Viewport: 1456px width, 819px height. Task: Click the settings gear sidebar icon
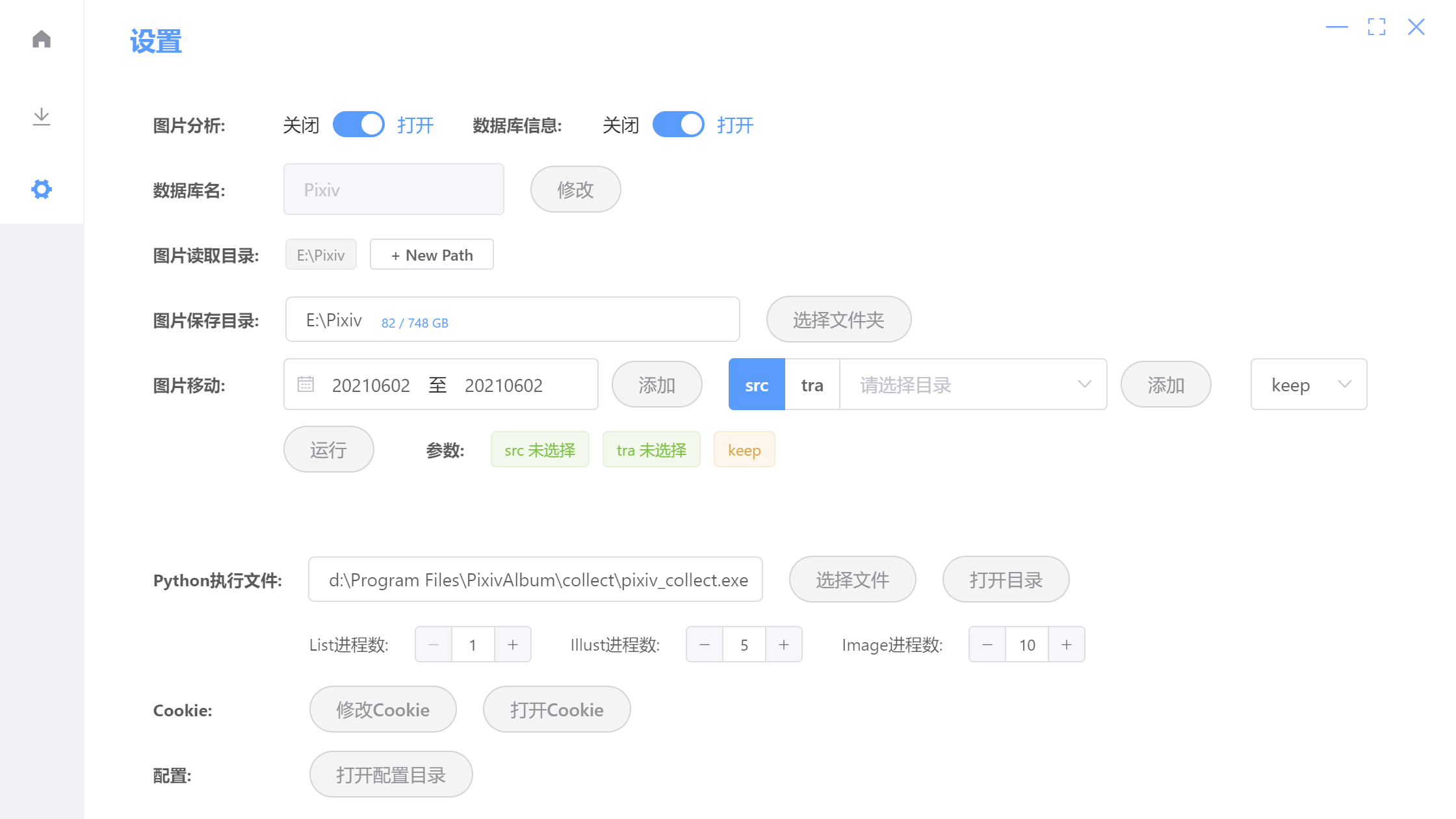[42, 189]
